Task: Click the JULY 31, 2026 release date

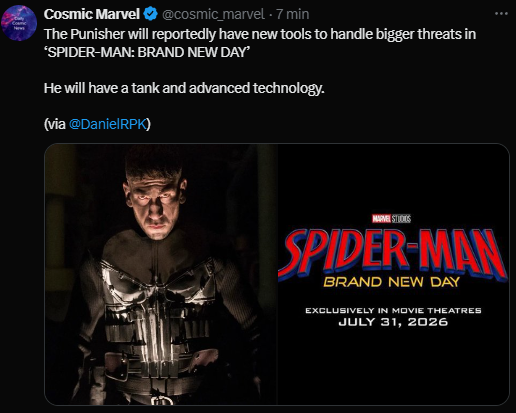Action: pos(393,322)
